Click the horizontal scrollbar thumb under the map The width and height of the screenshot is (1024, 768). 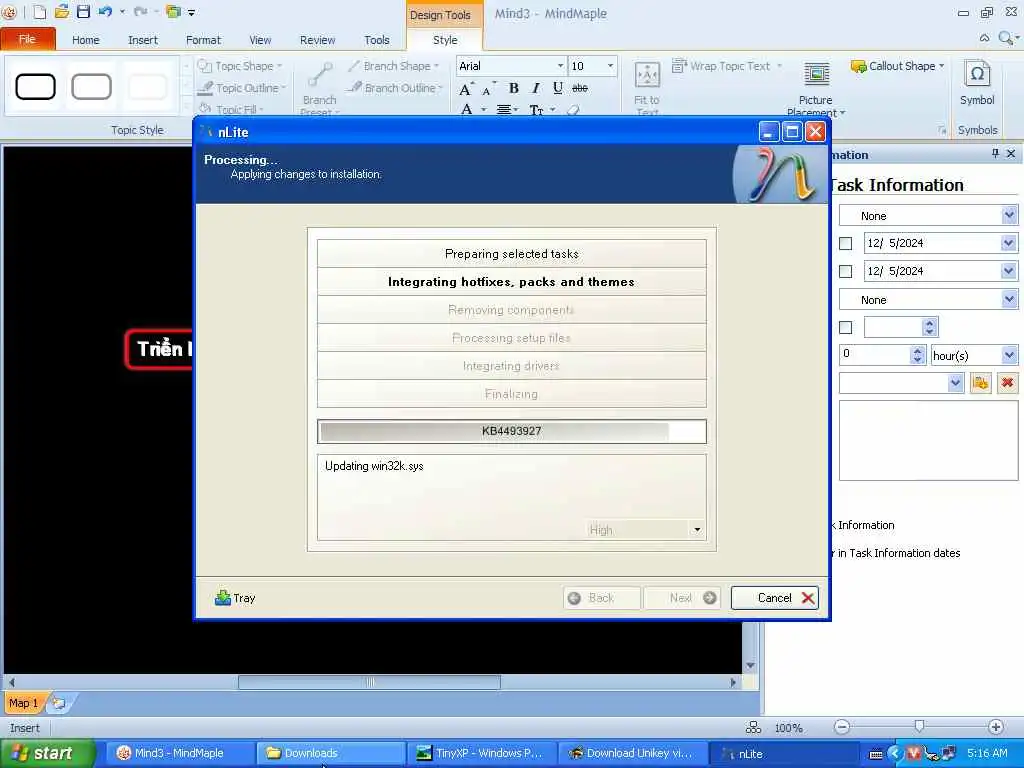370,682
